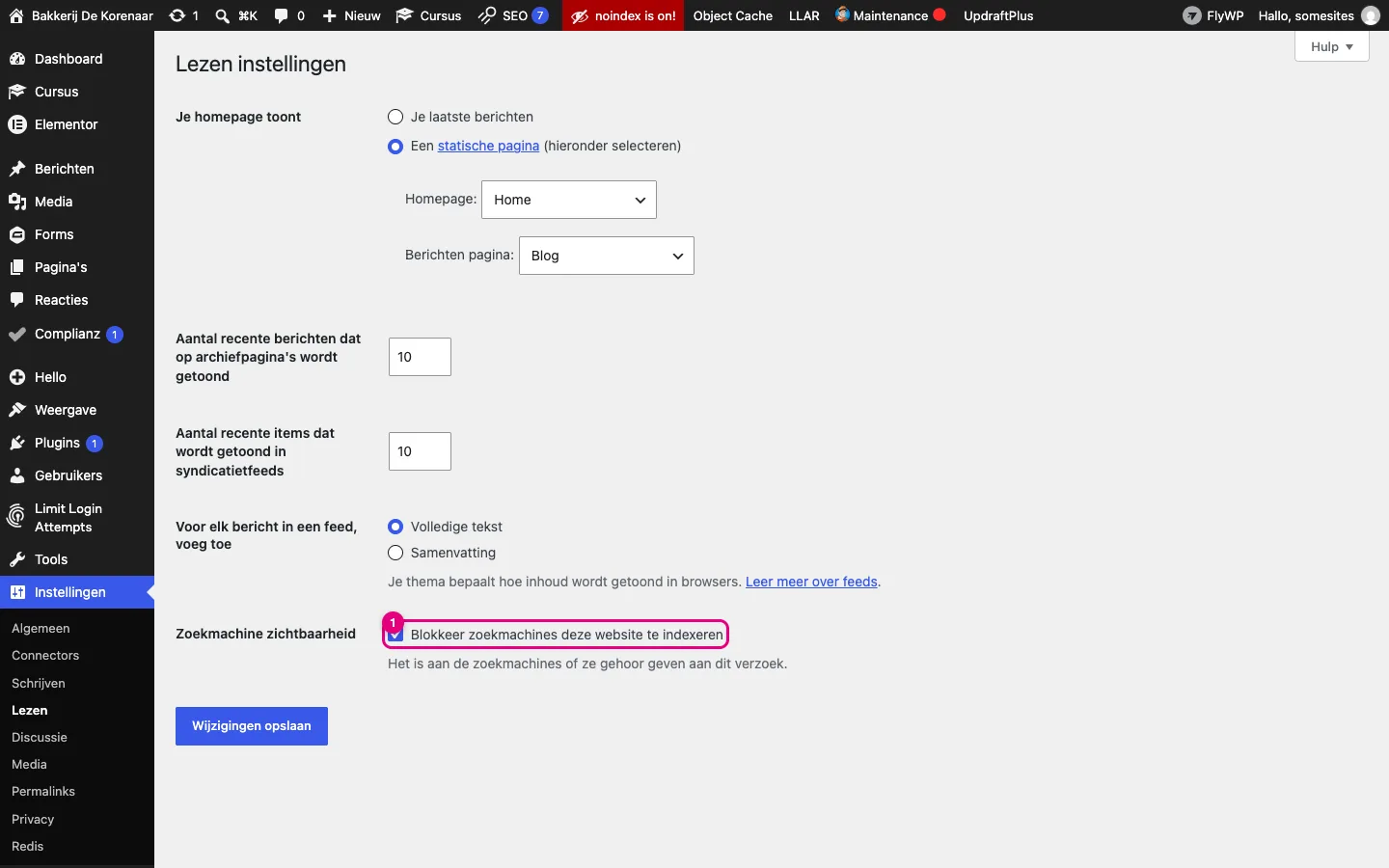The width and height of the screenshot is (1389, 868).
Task: Click the Wijzigingen opslaan button
Action: [252, 726]
